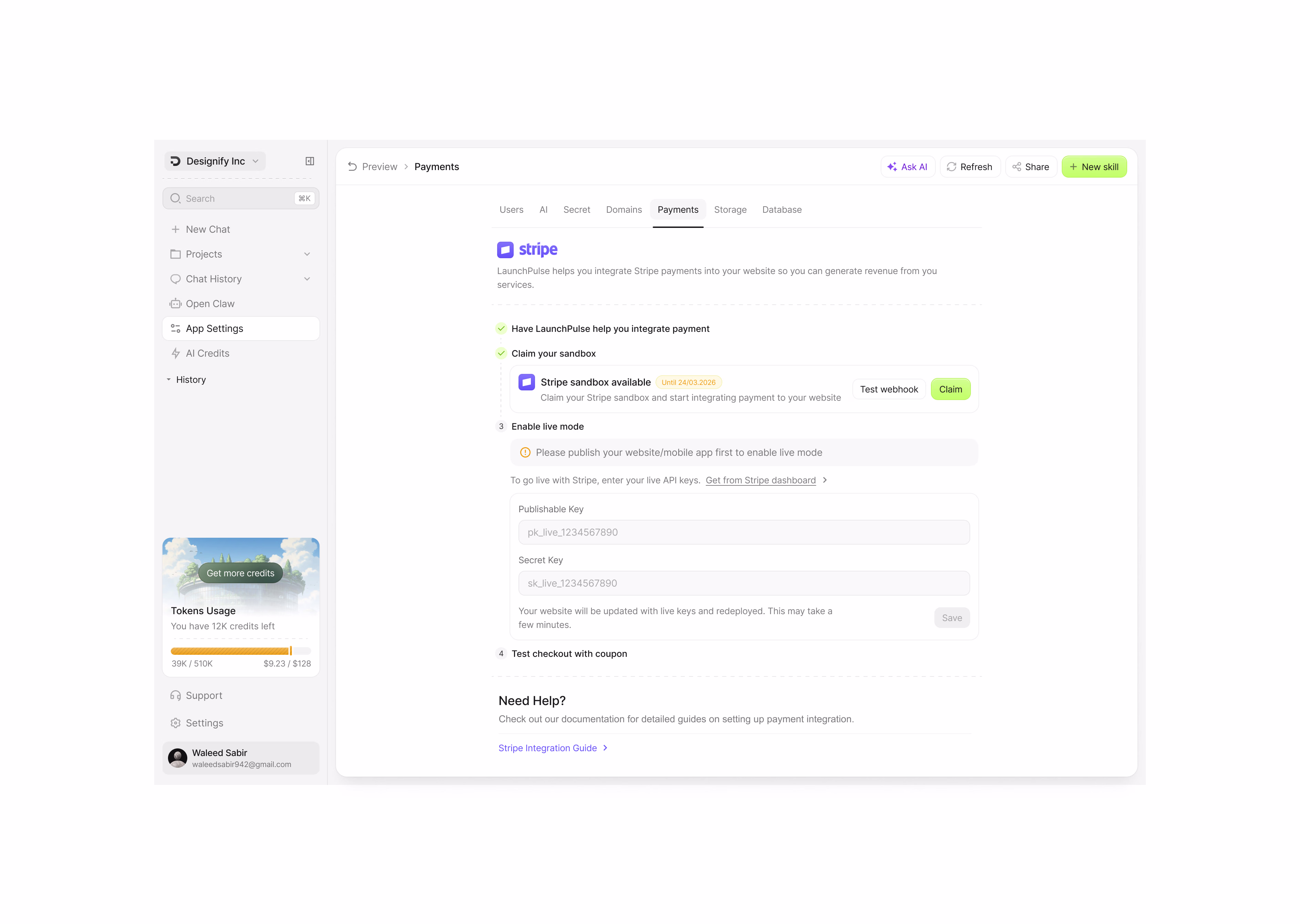
Task: Switch to the Database tab
Action: pyautogui.click(x=781, y=209)
